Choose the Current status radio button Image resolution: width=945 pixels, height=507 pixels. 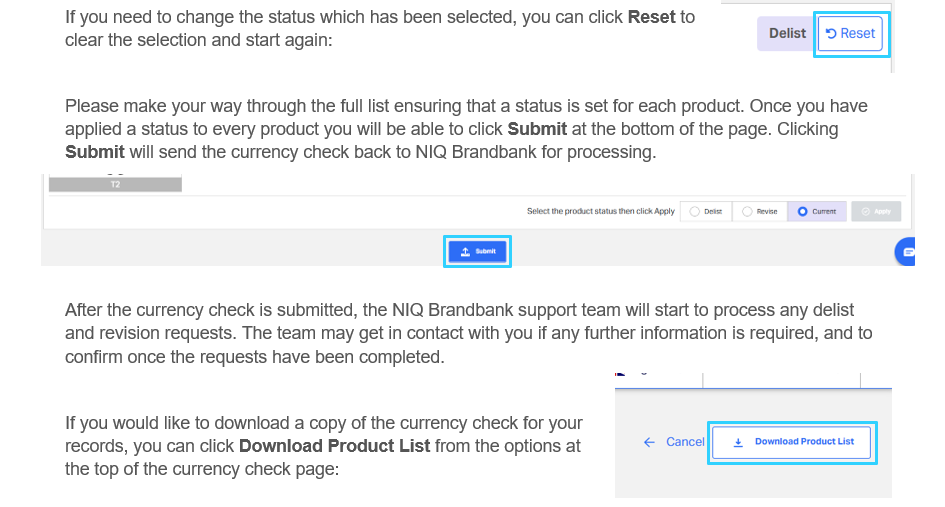[x=817, y=212]
